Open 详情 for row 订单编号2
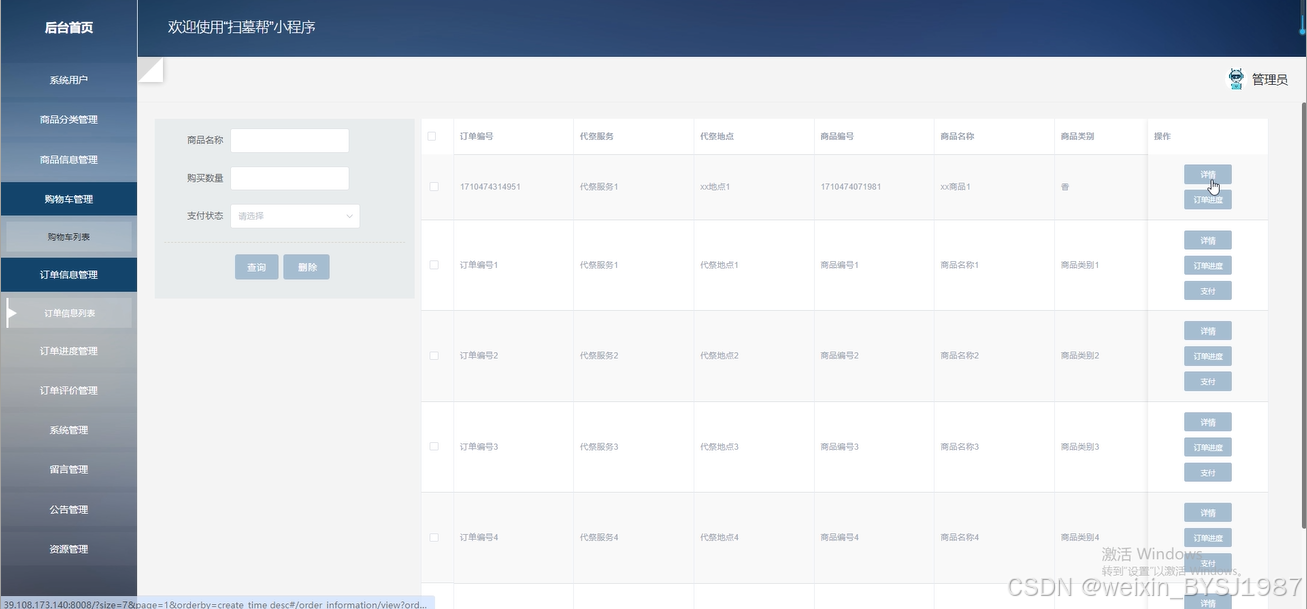This screenshot has width=1307, height=609. pyautogui.click(x=1208, y=331)
